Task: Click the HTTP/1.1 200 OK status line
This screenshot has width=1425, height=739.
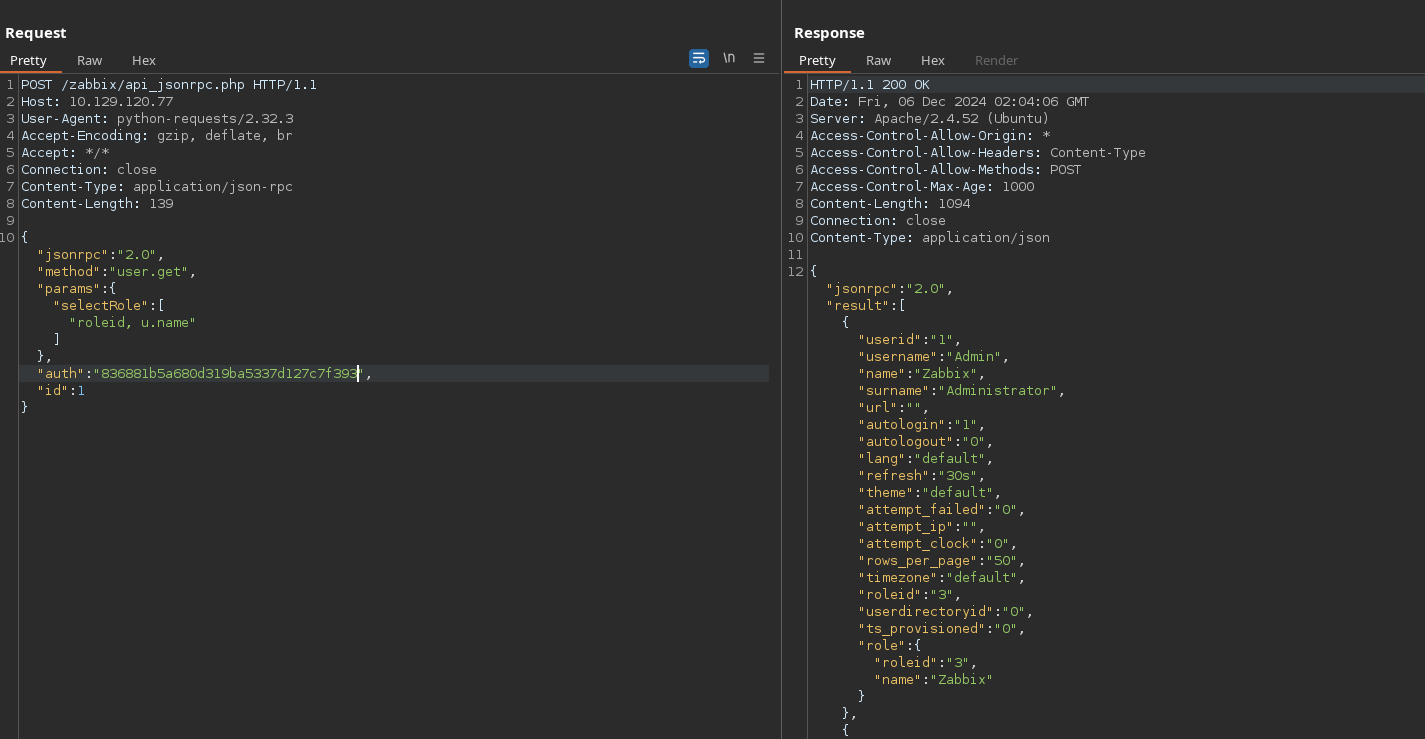Action: pyautogui.click(x=870, y=84)
